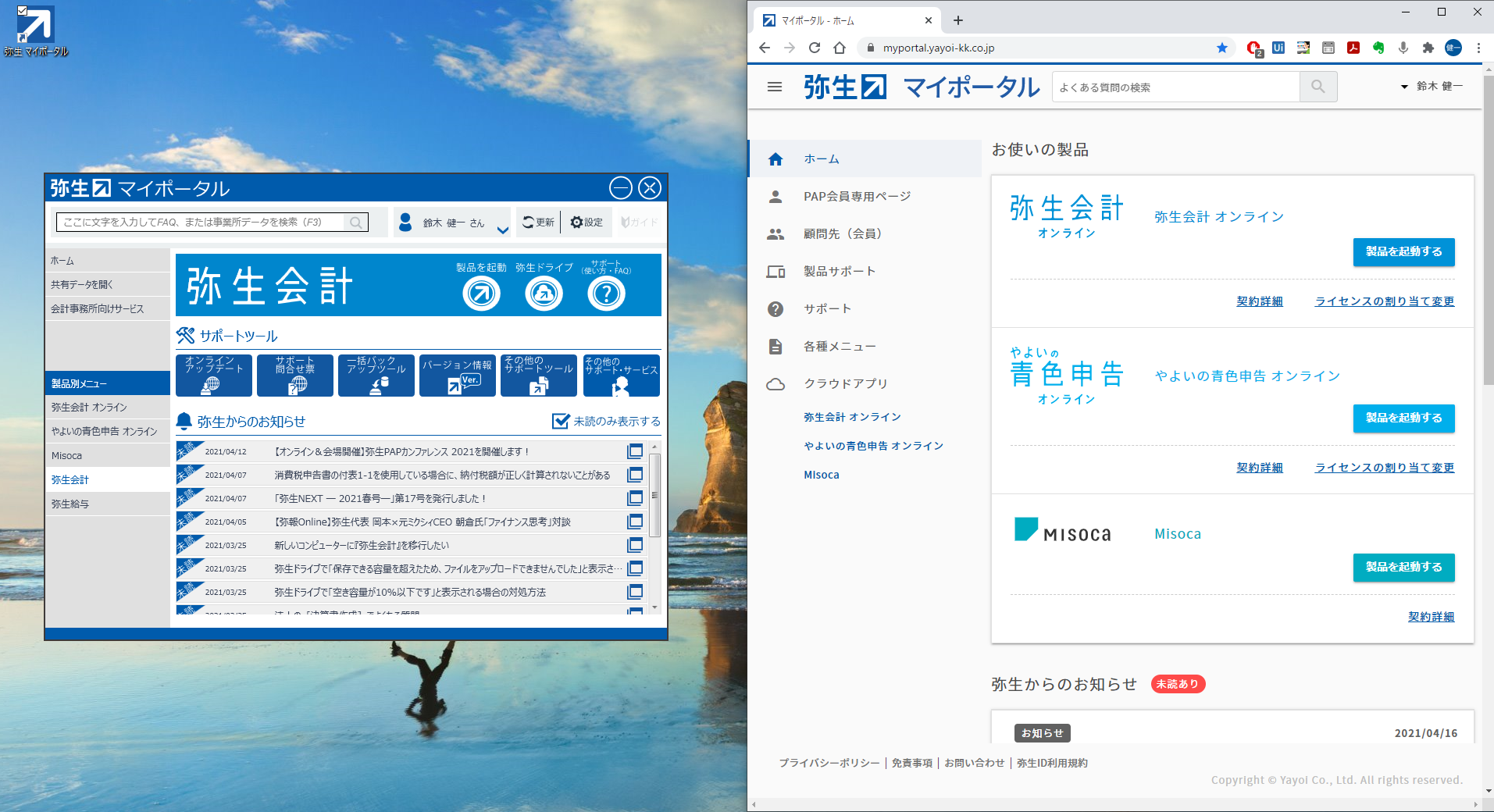Click the bulk backup tool tile
Image resolution: width=1494 pixels, height=812 pixels.
coord(376,376)
